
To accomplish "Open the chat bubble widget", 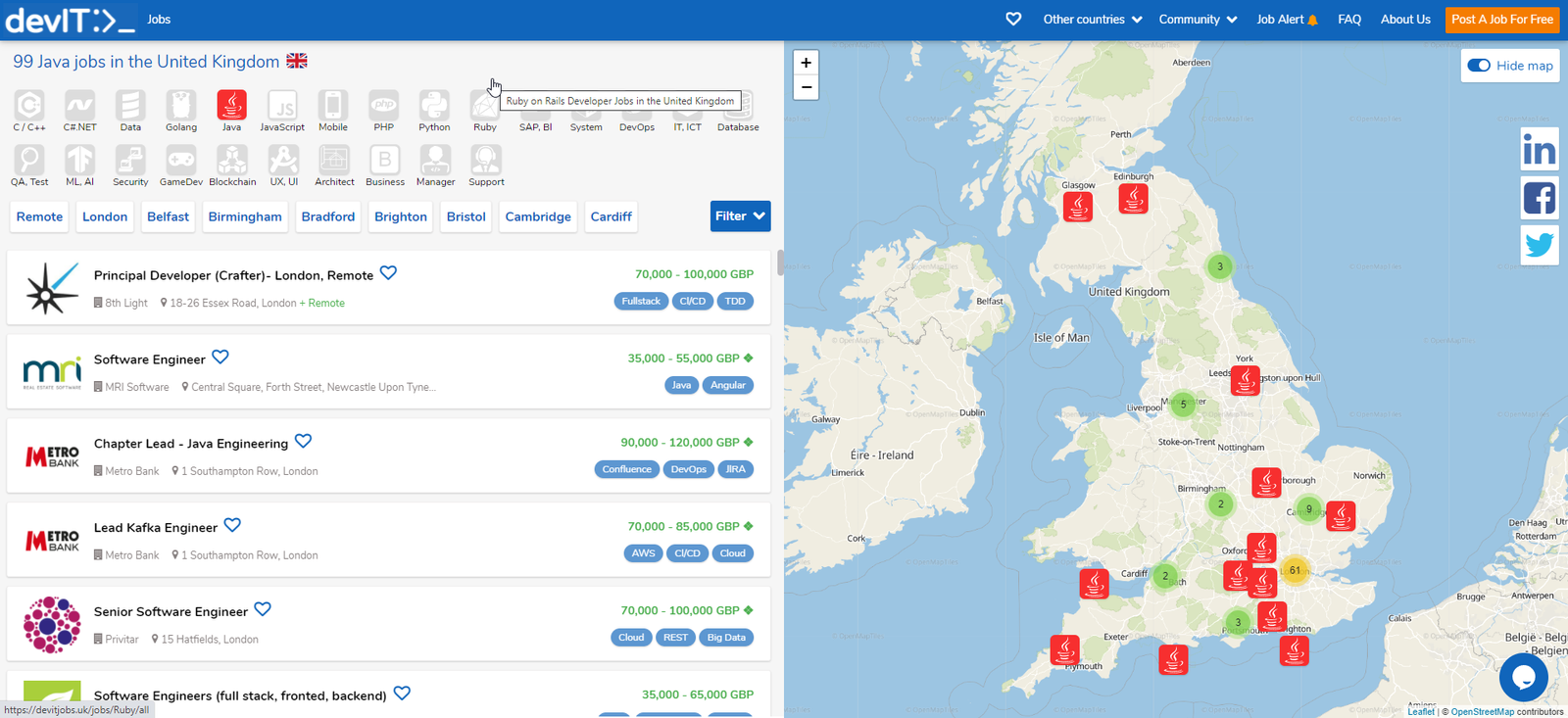I will pyautogui.click(x=1524, y=677).
